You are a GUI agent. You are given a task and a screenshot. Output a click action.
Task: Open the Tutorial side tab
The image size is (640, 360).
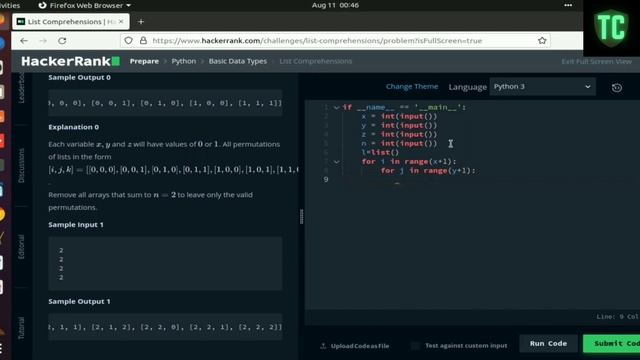(x=21, y=328)
